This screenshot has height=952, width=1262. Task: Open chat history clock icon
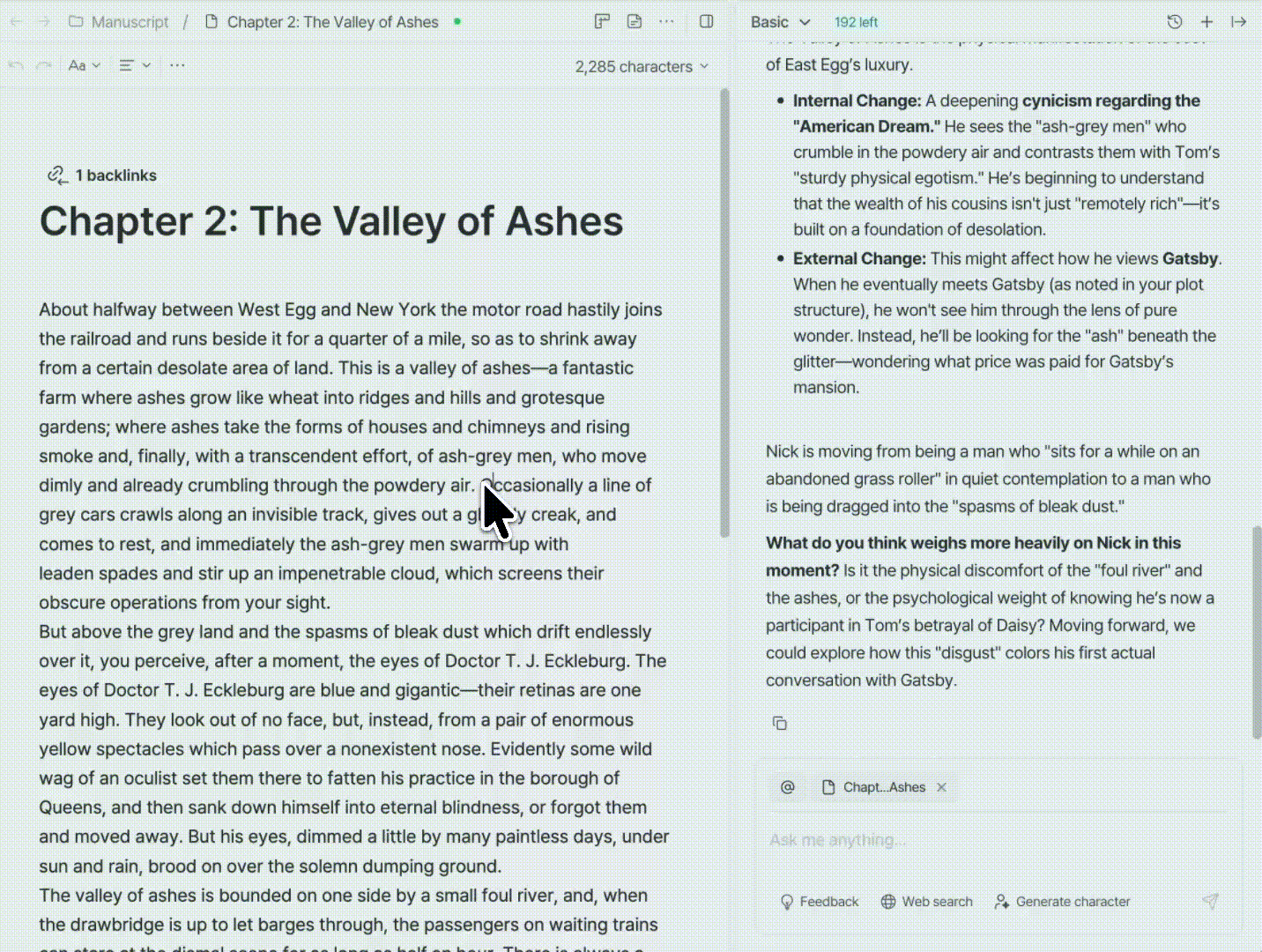(x=1174, y=22)
